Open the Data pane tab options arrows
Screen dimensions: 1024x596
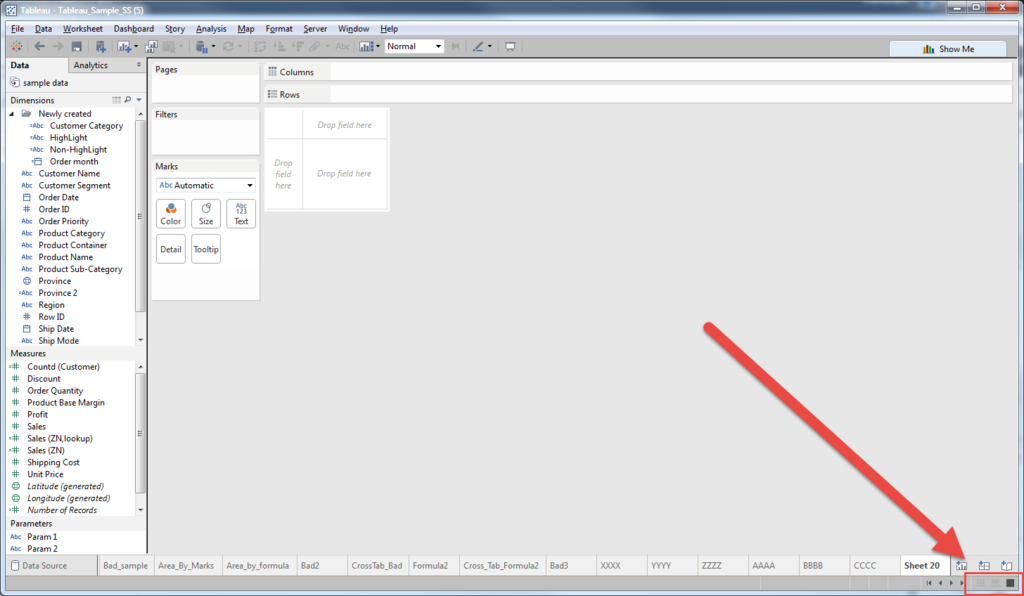[138, 65]
